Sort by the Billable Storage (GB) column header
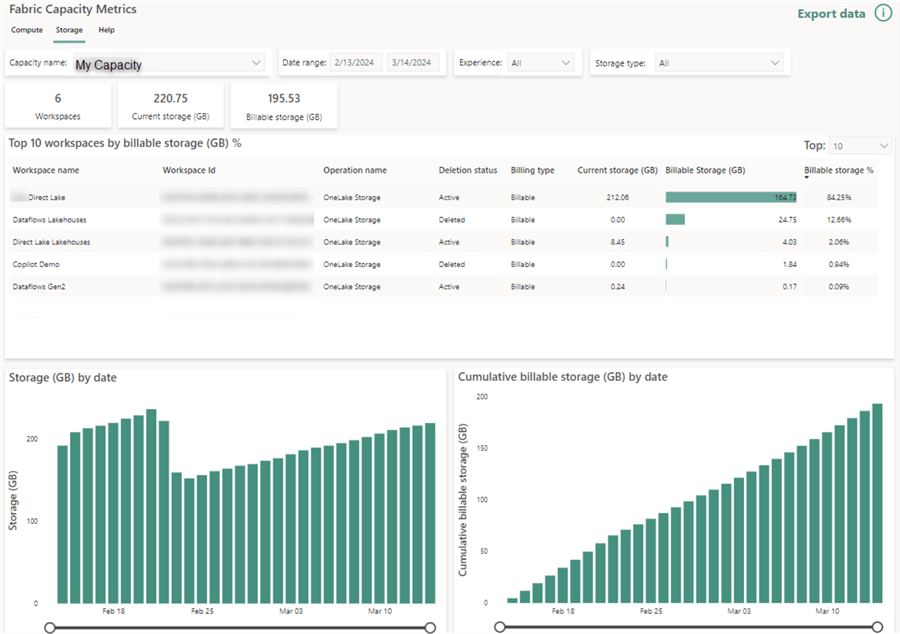 pos(707,170)
